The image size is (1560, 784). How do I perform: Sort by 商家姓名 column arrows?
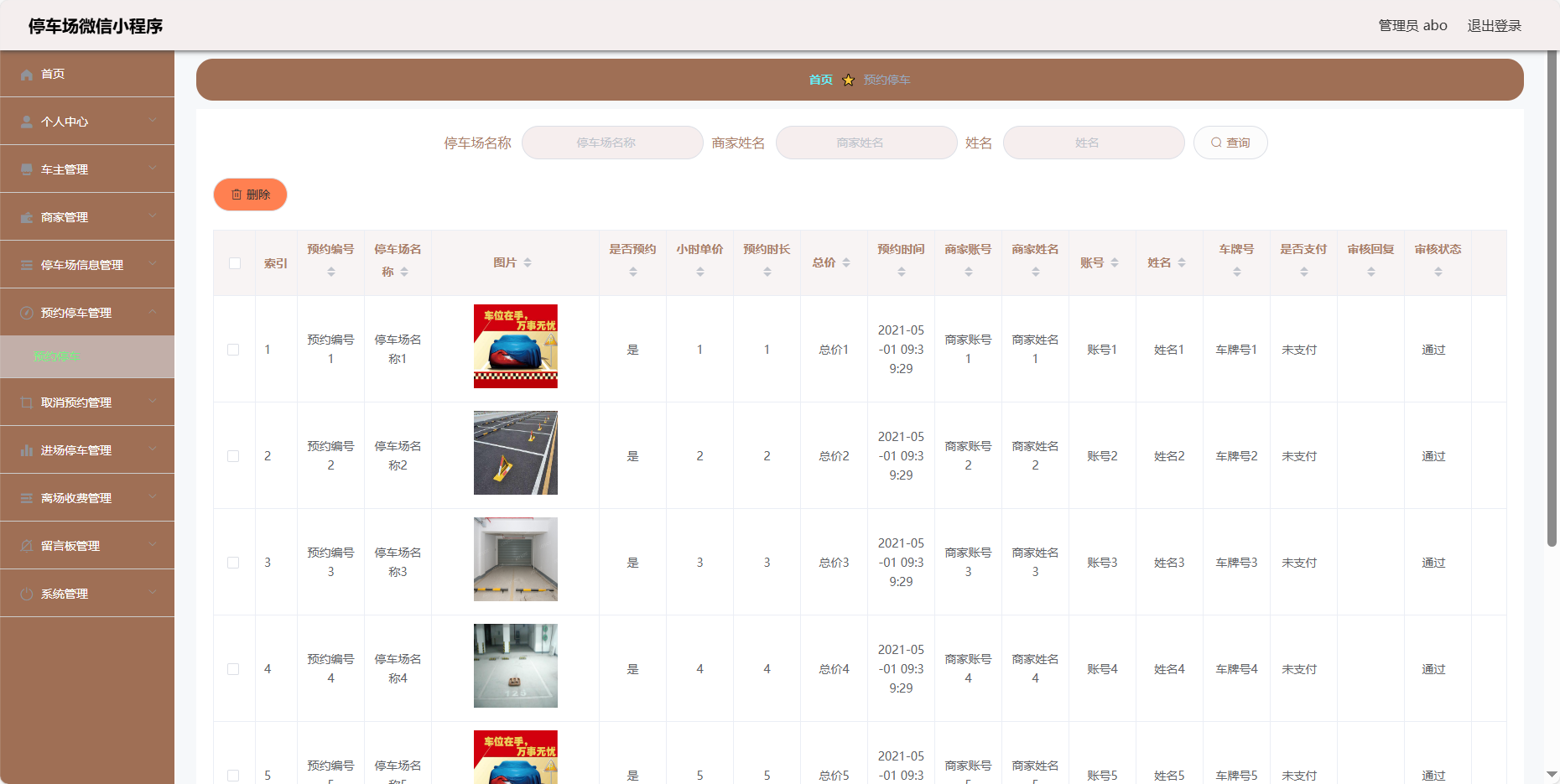[1036, 272]
